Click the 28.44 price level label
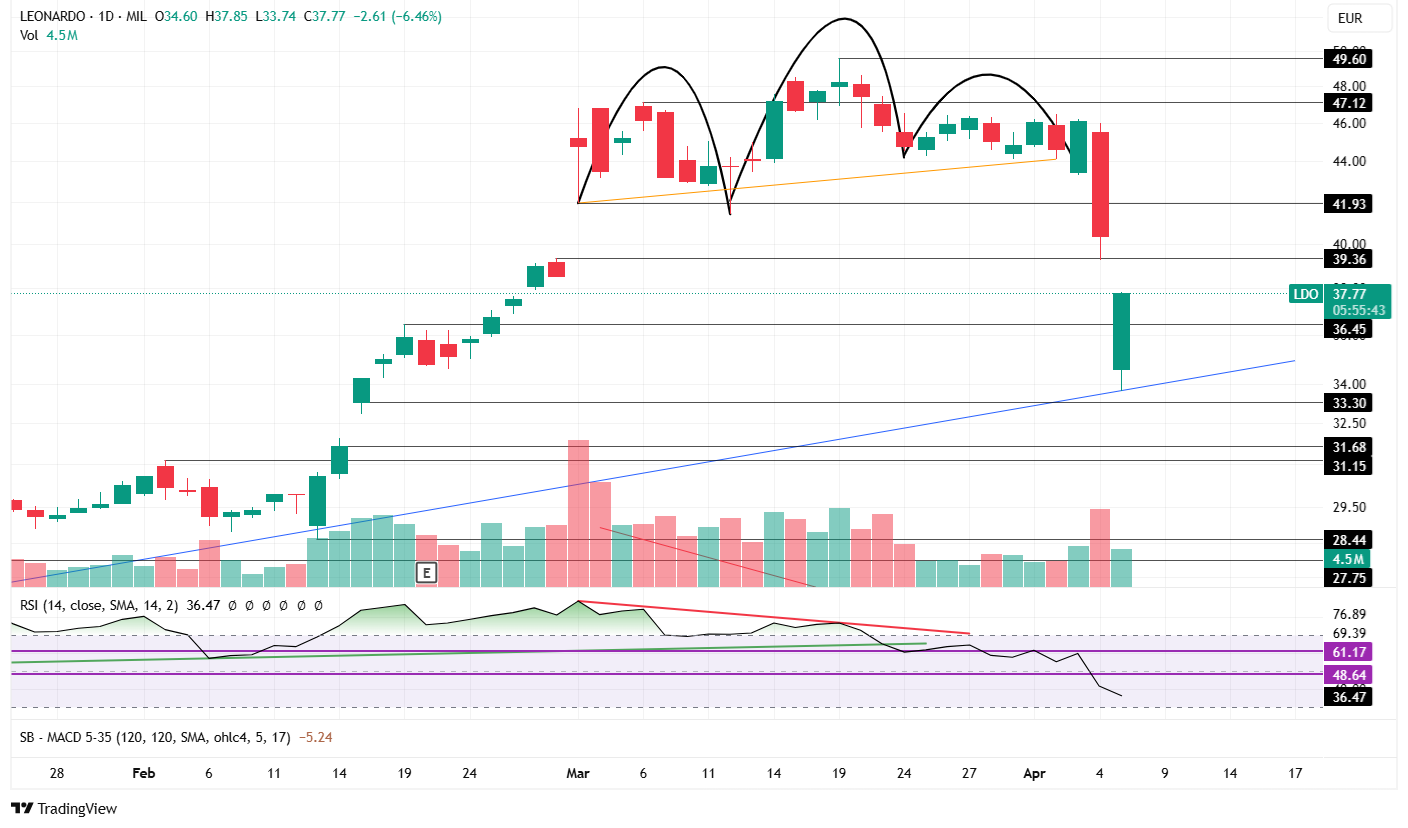The height and width of the screenshot is (828, 1408). click(1347, 540)
